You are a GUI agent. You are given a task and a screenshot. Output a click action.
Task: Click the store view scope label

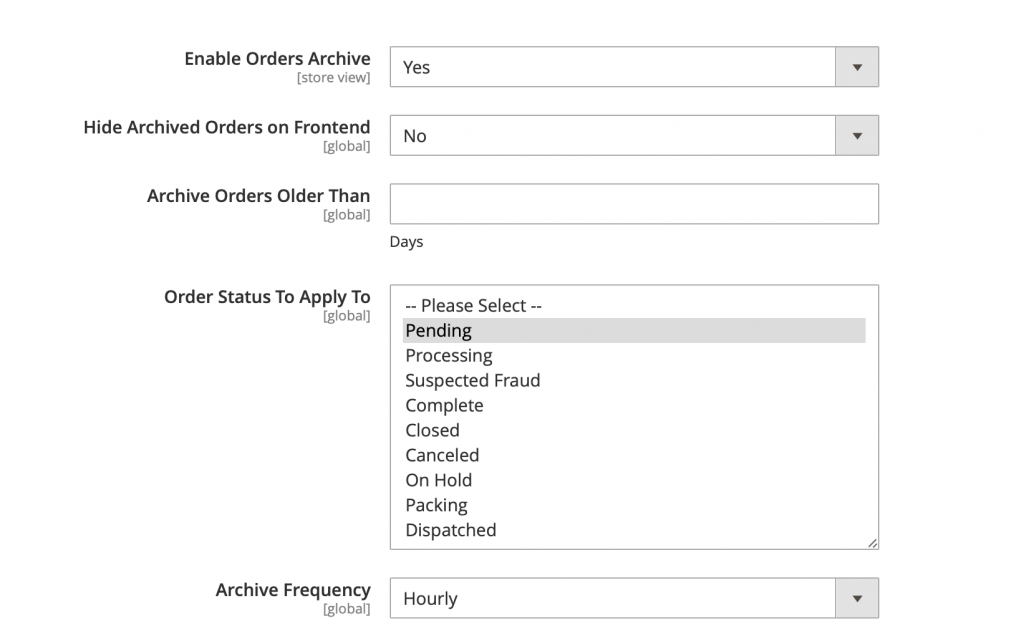coord(334,77)
